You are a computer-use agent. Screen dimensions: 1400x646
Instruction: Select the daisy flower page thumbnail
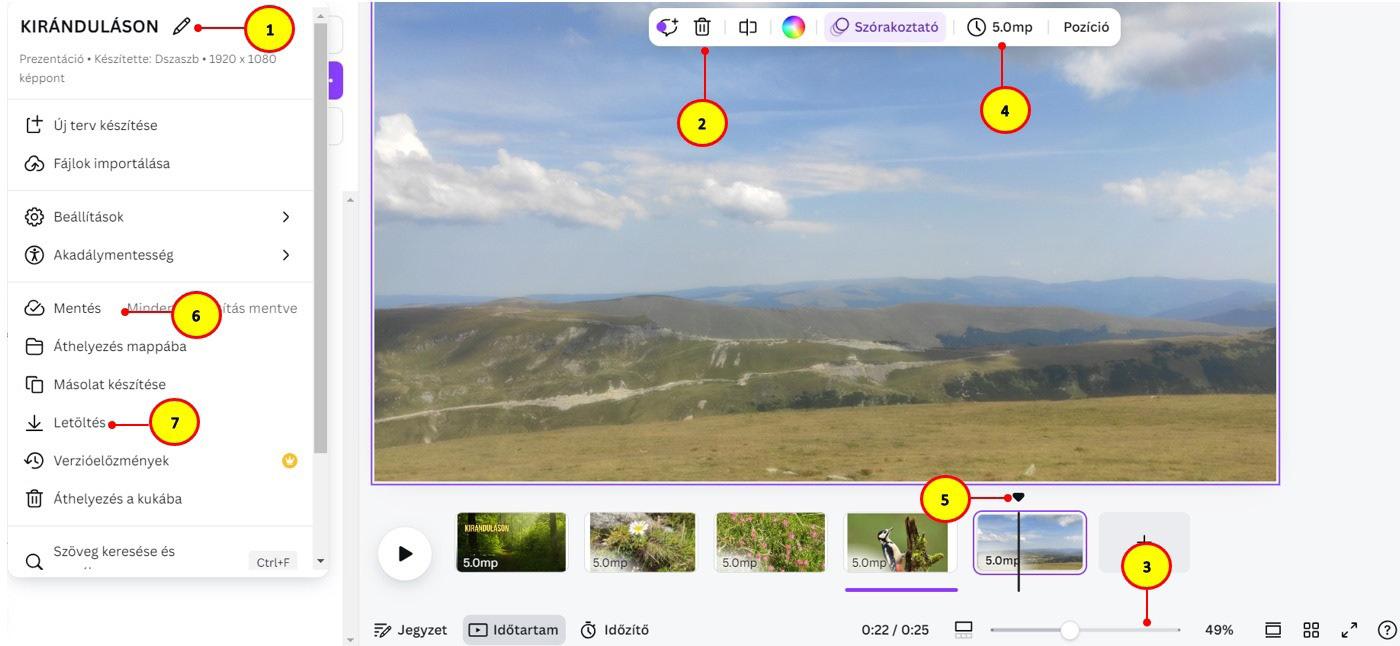(640, 542)
